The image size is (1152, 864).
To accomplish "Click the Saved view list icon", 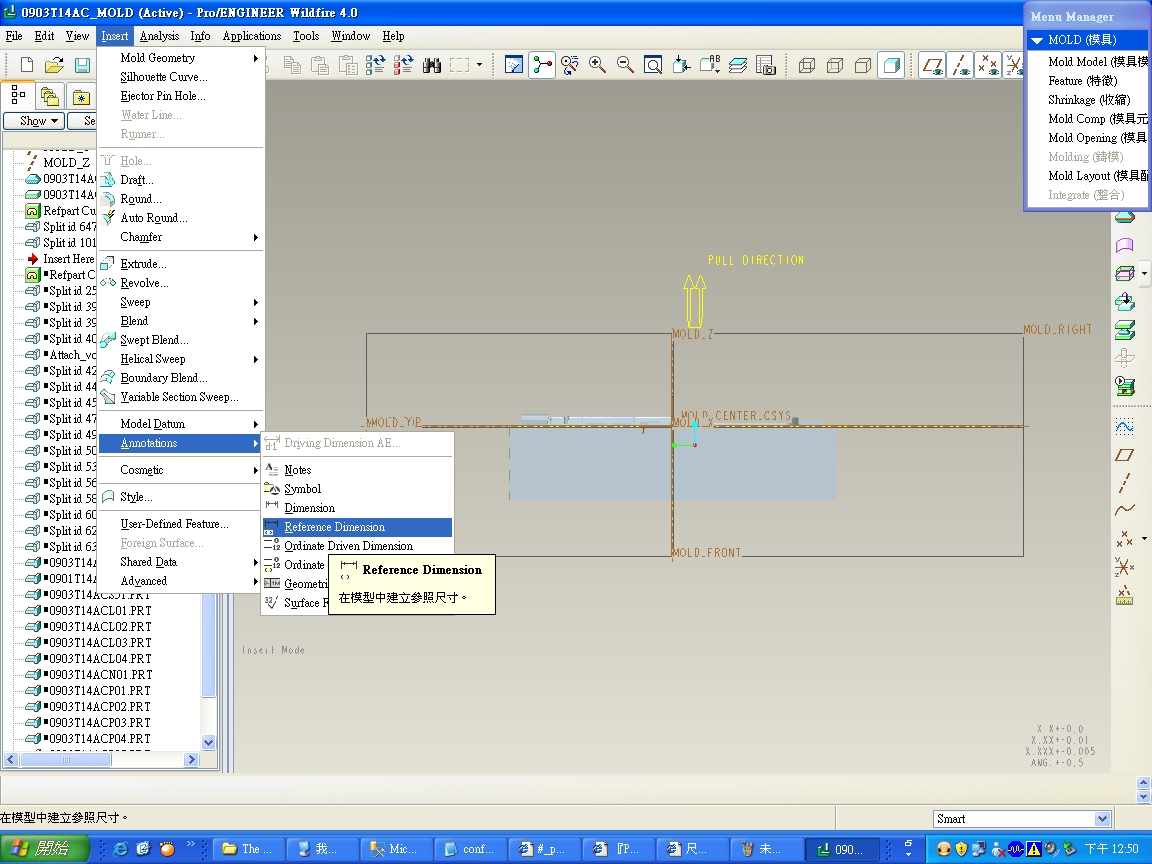I will pos(710,65).
